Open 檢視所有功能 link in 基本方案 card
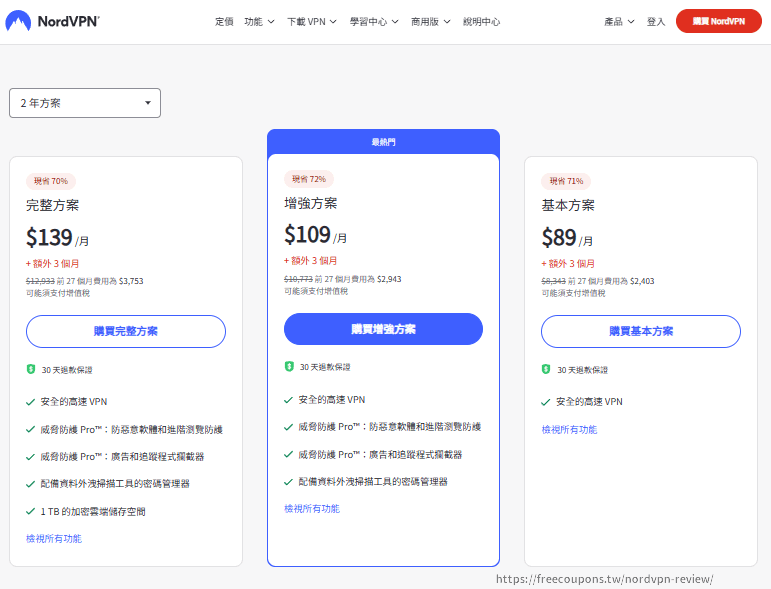The width and height of the screenshot is (771, 589). (x=569, y=430)
